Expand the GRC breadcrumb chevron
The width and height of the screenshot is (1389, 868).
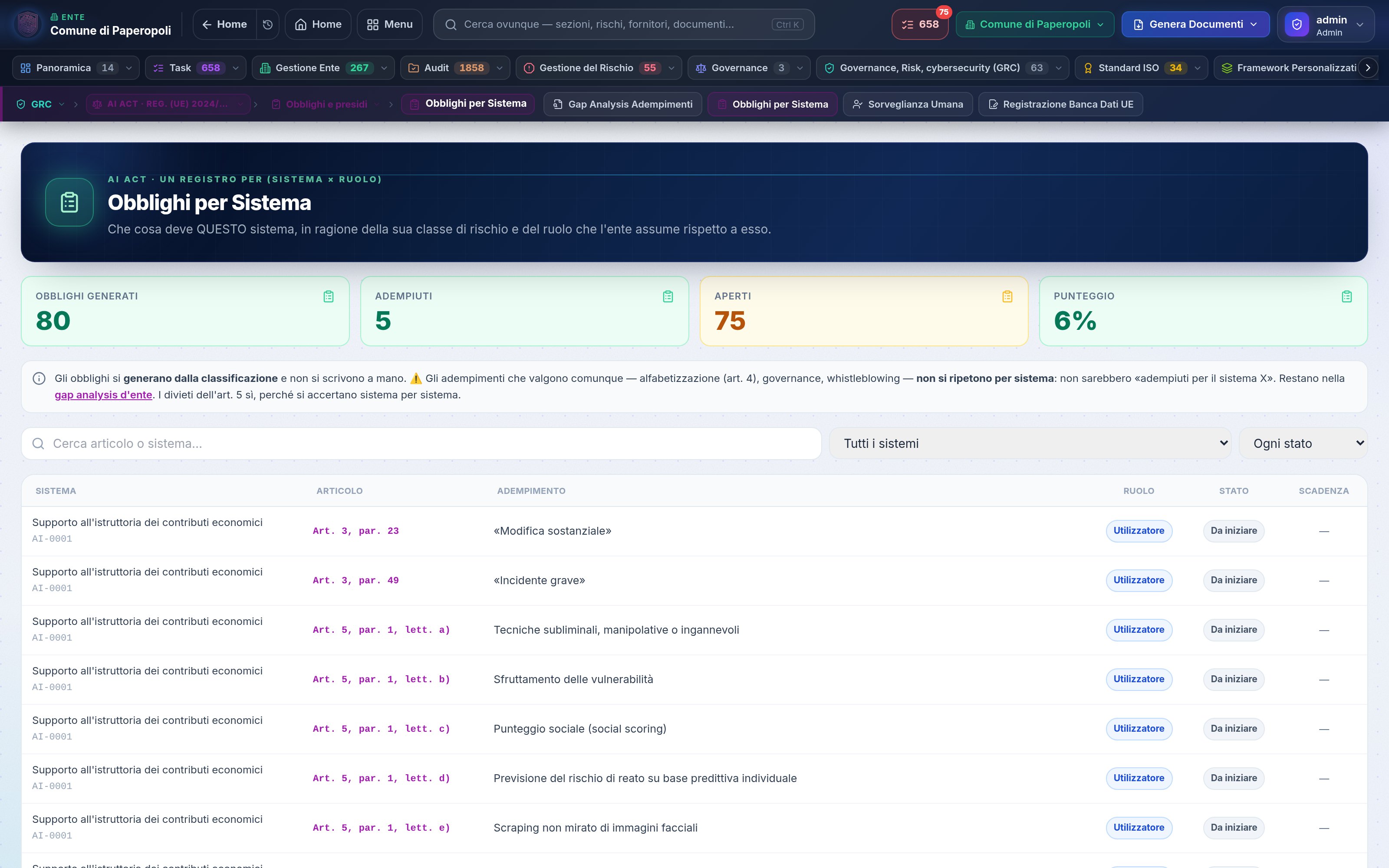click(61, 104)
